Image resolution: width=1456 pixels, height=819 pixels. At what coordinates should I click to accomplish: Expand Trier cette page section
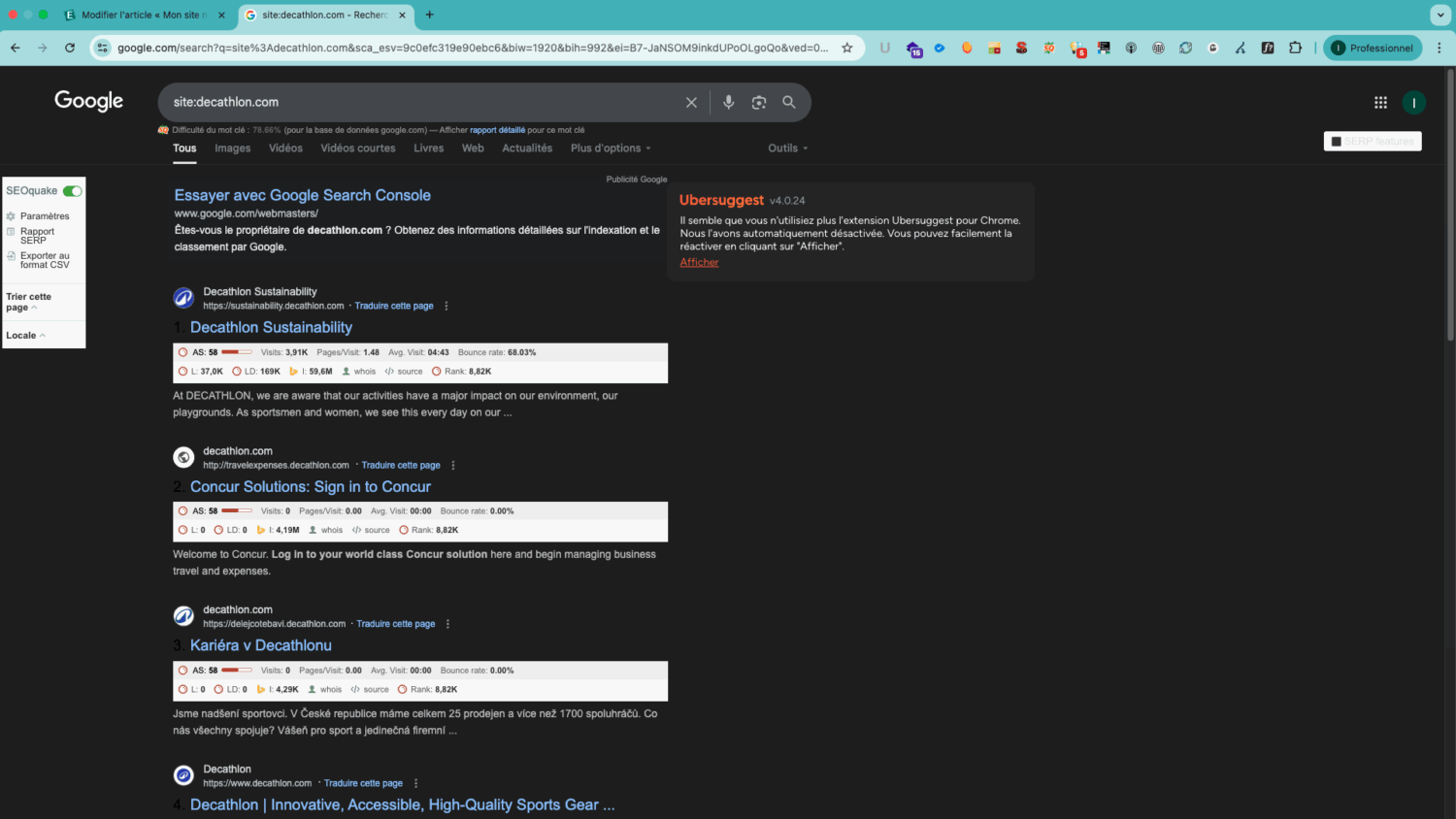pyautogui.click(x=29, y=302)
